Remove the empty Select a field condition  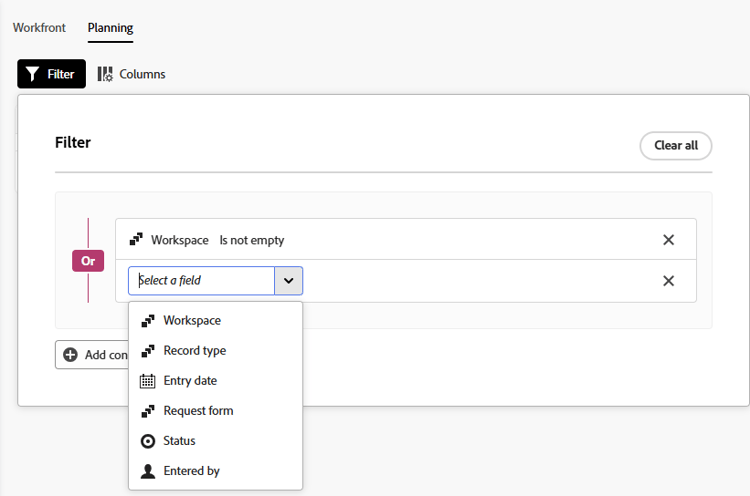pos(669,281)
